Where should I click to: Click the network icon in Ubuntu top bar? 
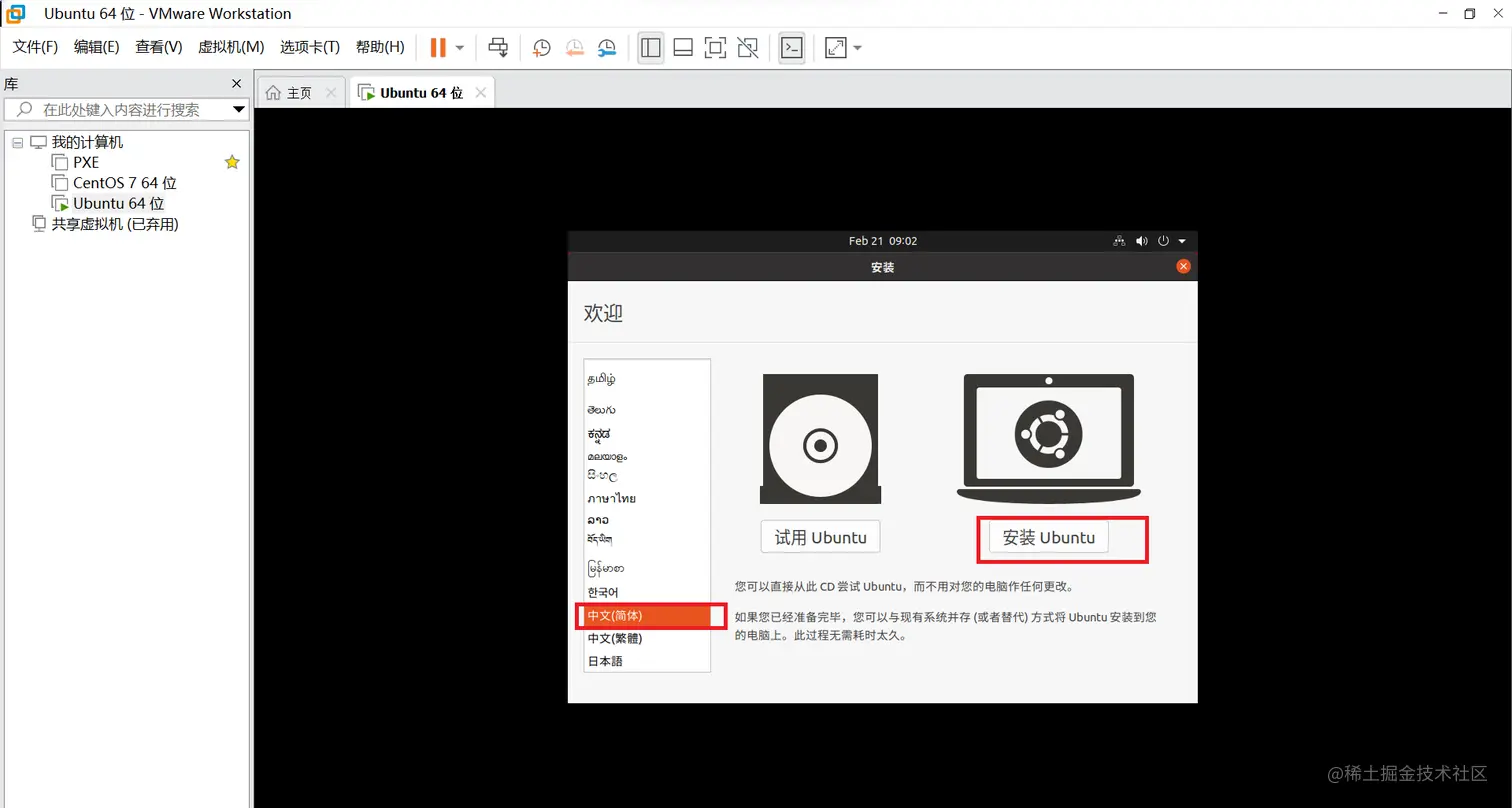coord(1119,241)
